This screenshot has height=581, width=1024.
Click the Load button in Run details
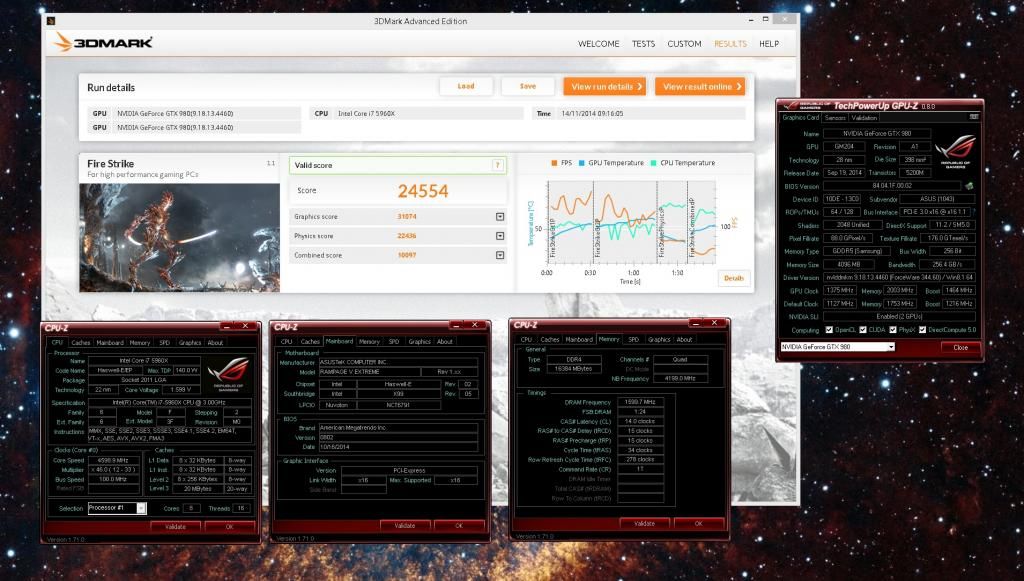click(466, 86)
